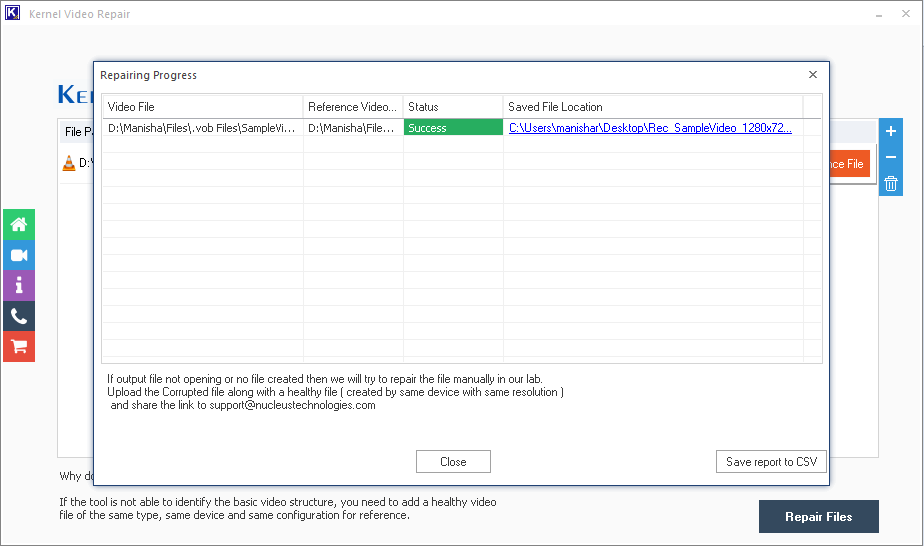Click the Close button in dialog
924x546 pixels.
[x=453, y=462]
